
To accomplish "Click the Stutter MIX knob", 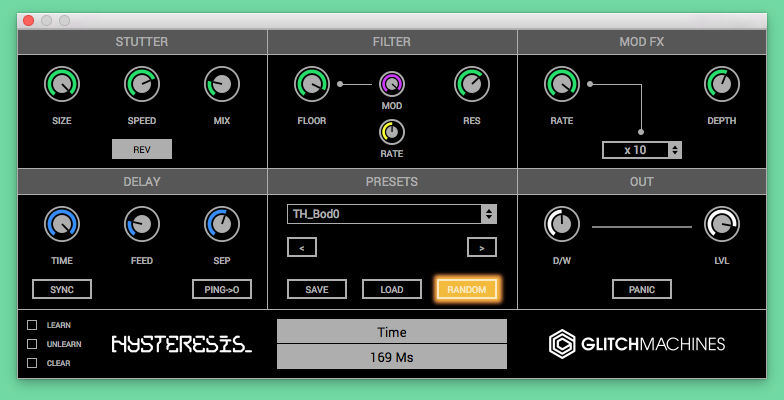I will (222, 84).
